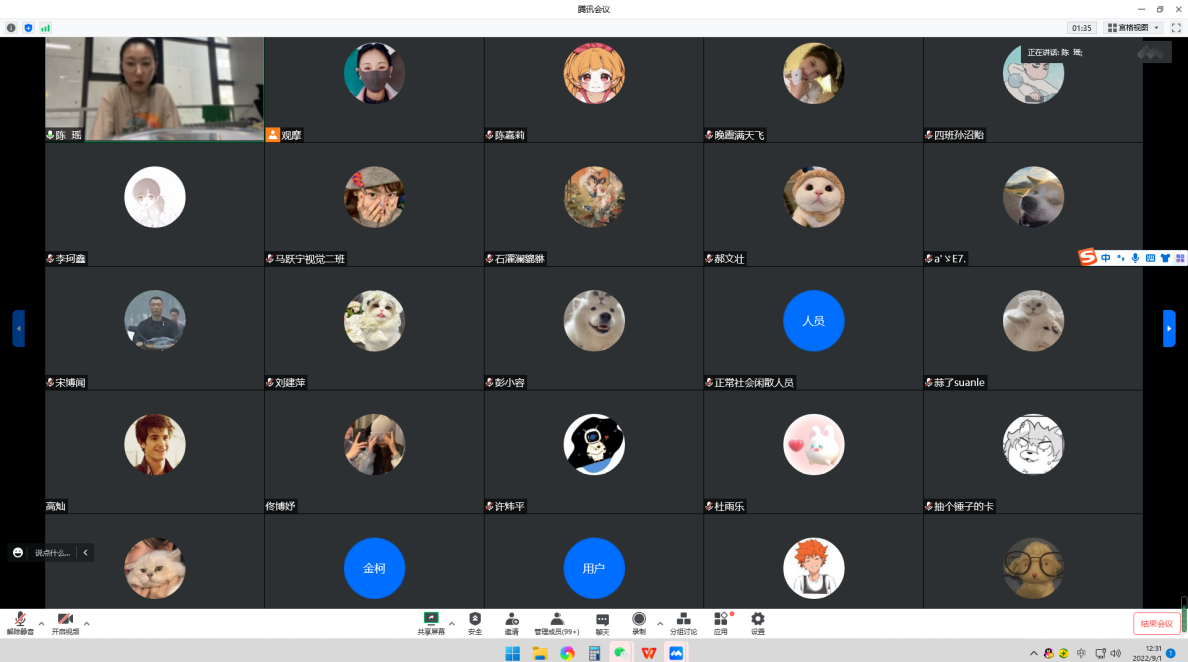
Task: Go to next page of participants
Action: 1169,328
